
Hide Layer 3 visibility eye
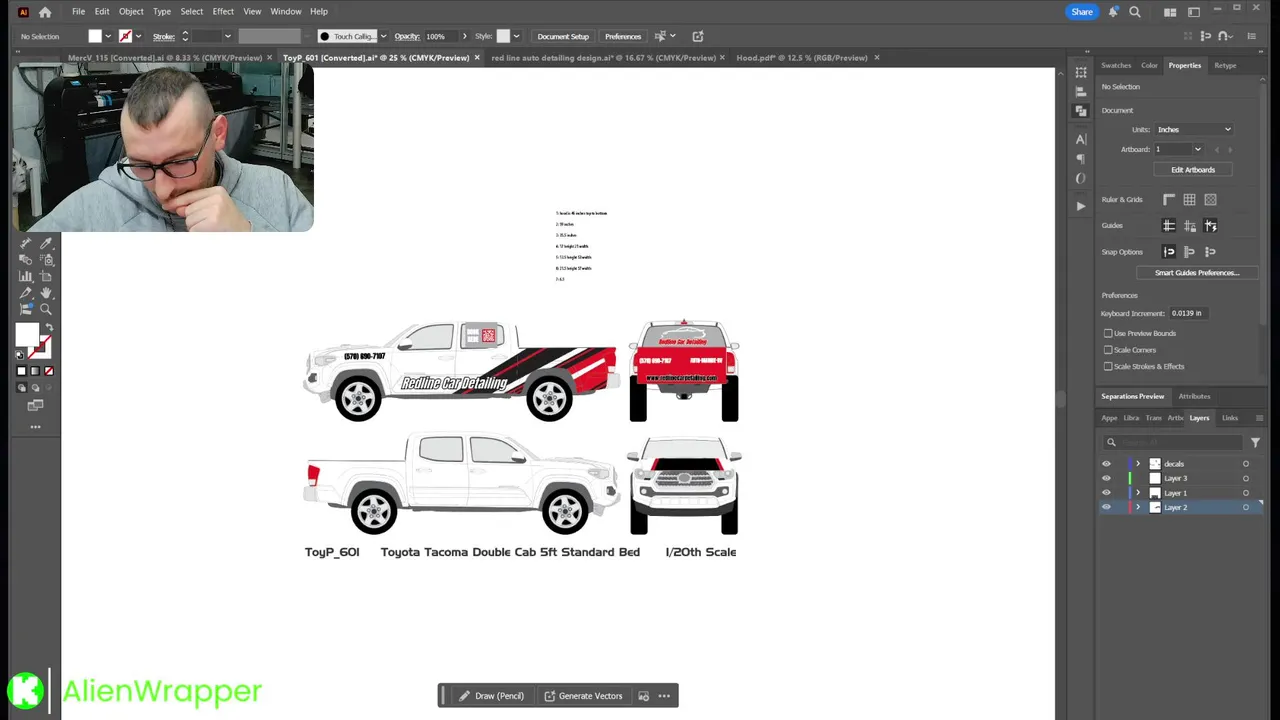(x=1106, y=478)
